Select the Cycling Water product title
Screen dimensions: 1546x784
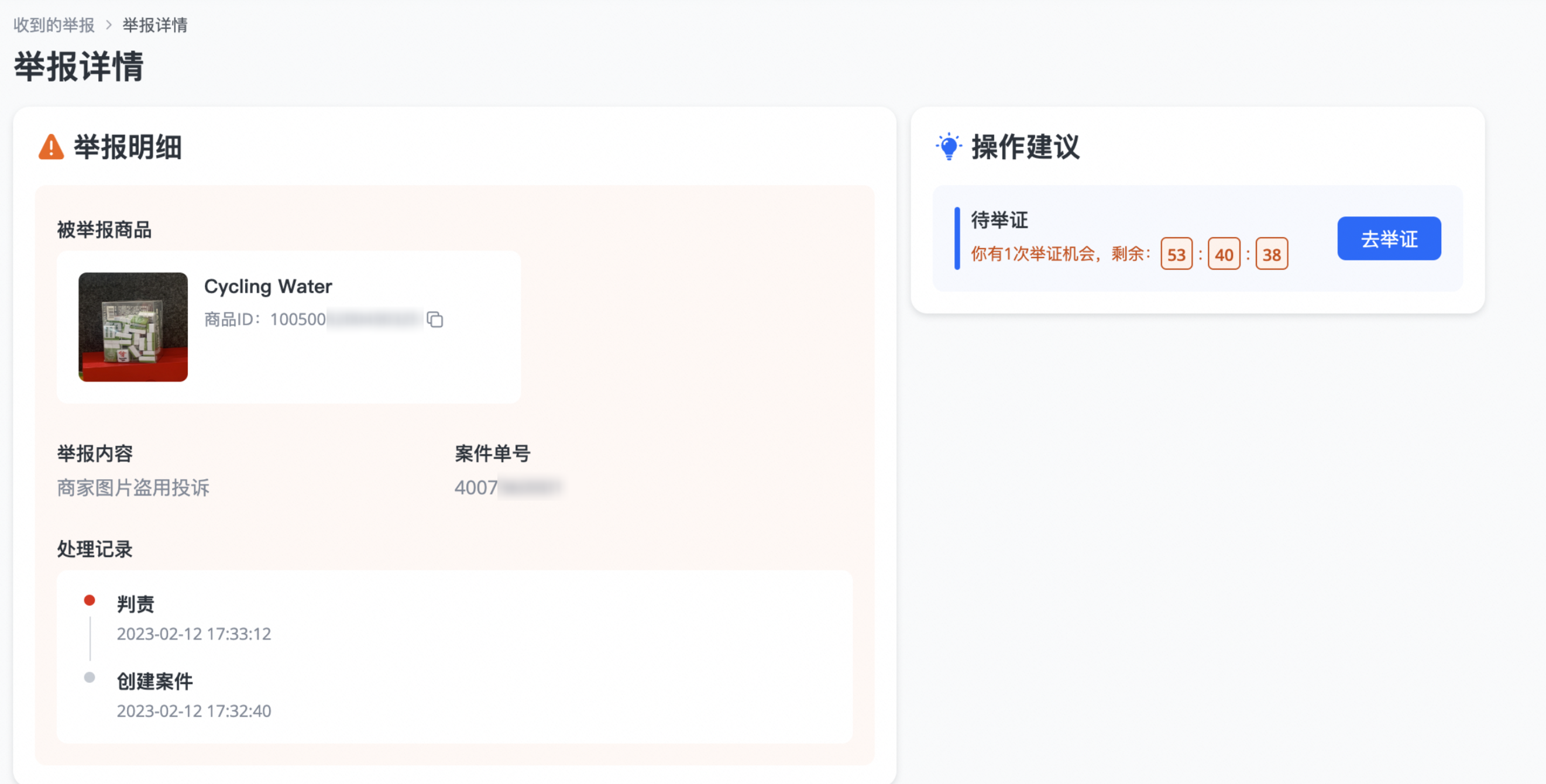click(x=267, y=287)
